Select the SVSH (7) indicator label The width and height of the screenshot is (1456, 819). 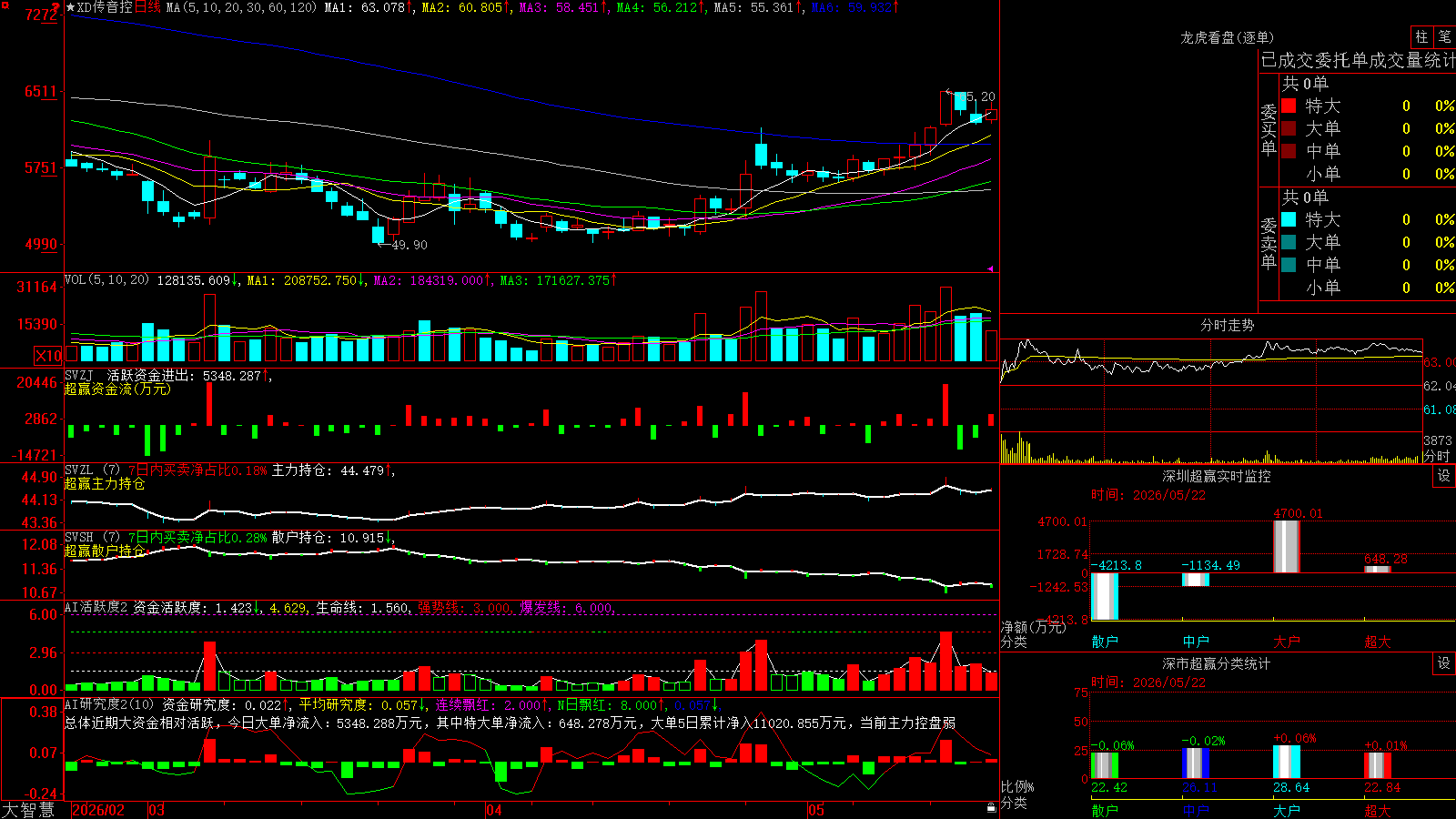[x=92, y=538]
